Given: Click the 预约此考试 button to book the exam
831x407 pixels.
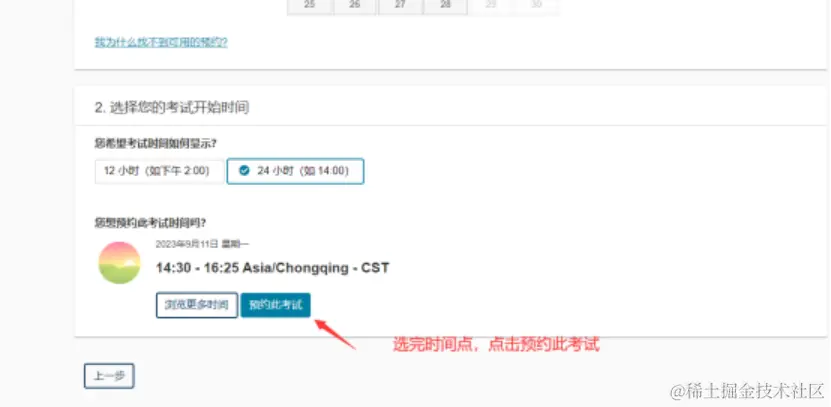Looking at the screenshot, I should click(x=276, y=305).
